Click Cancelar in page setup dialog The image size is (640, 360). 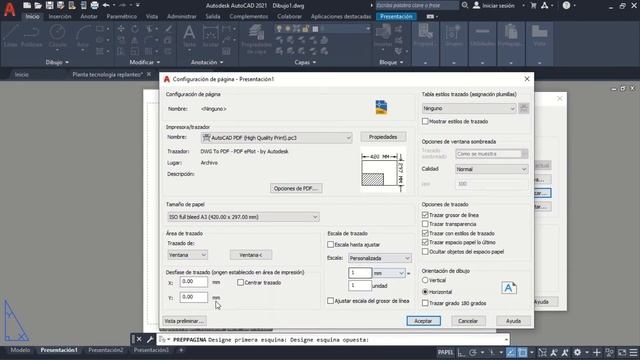(468, 321)
